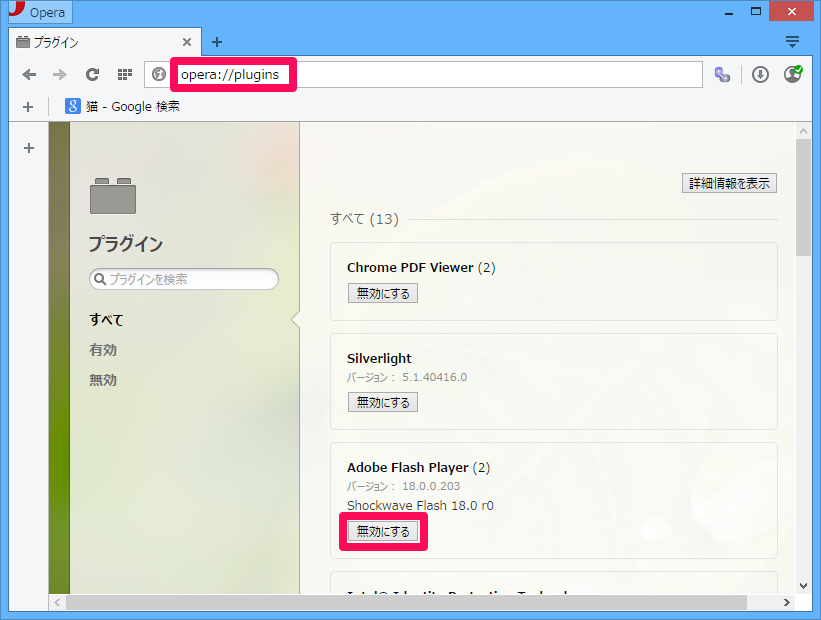Select the 有効 filter in sidebar
The width and height of the screenshot is (821, 620).
coord(103,350)
